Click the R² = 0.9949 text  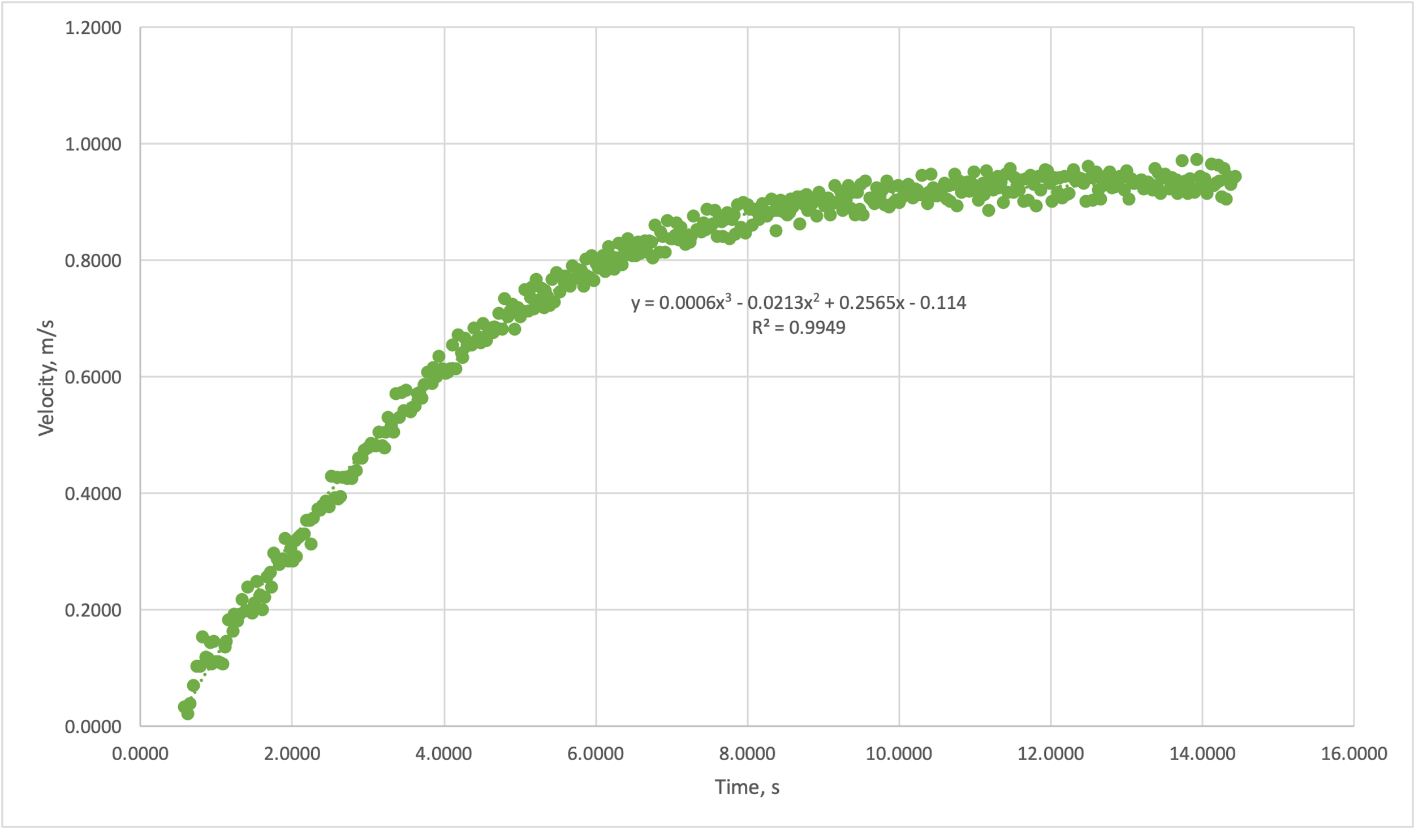pos(799,327)
